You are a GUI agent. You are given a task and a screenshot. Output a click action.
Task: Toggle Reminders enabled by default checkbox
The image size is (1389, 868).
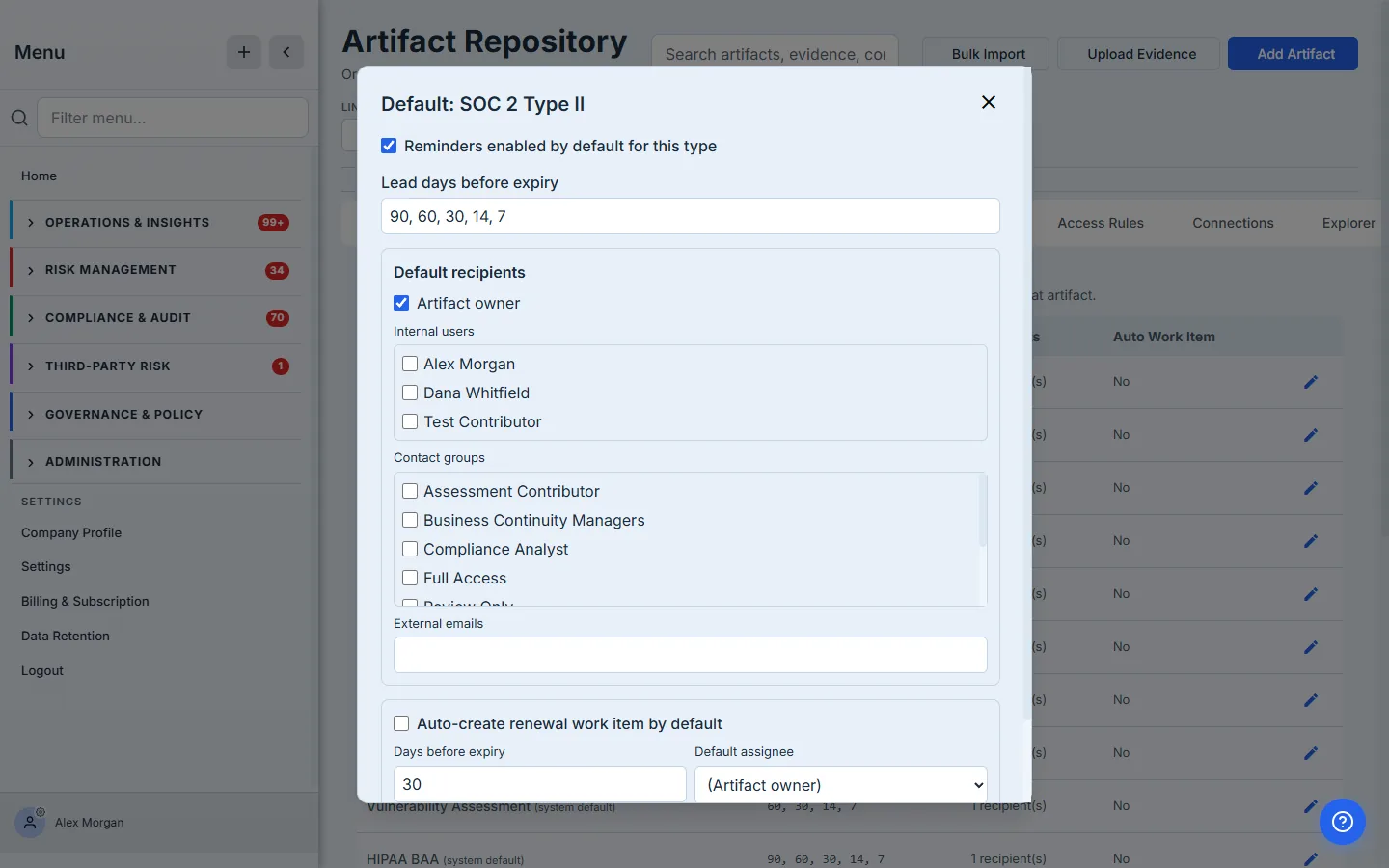click(389, 146)
